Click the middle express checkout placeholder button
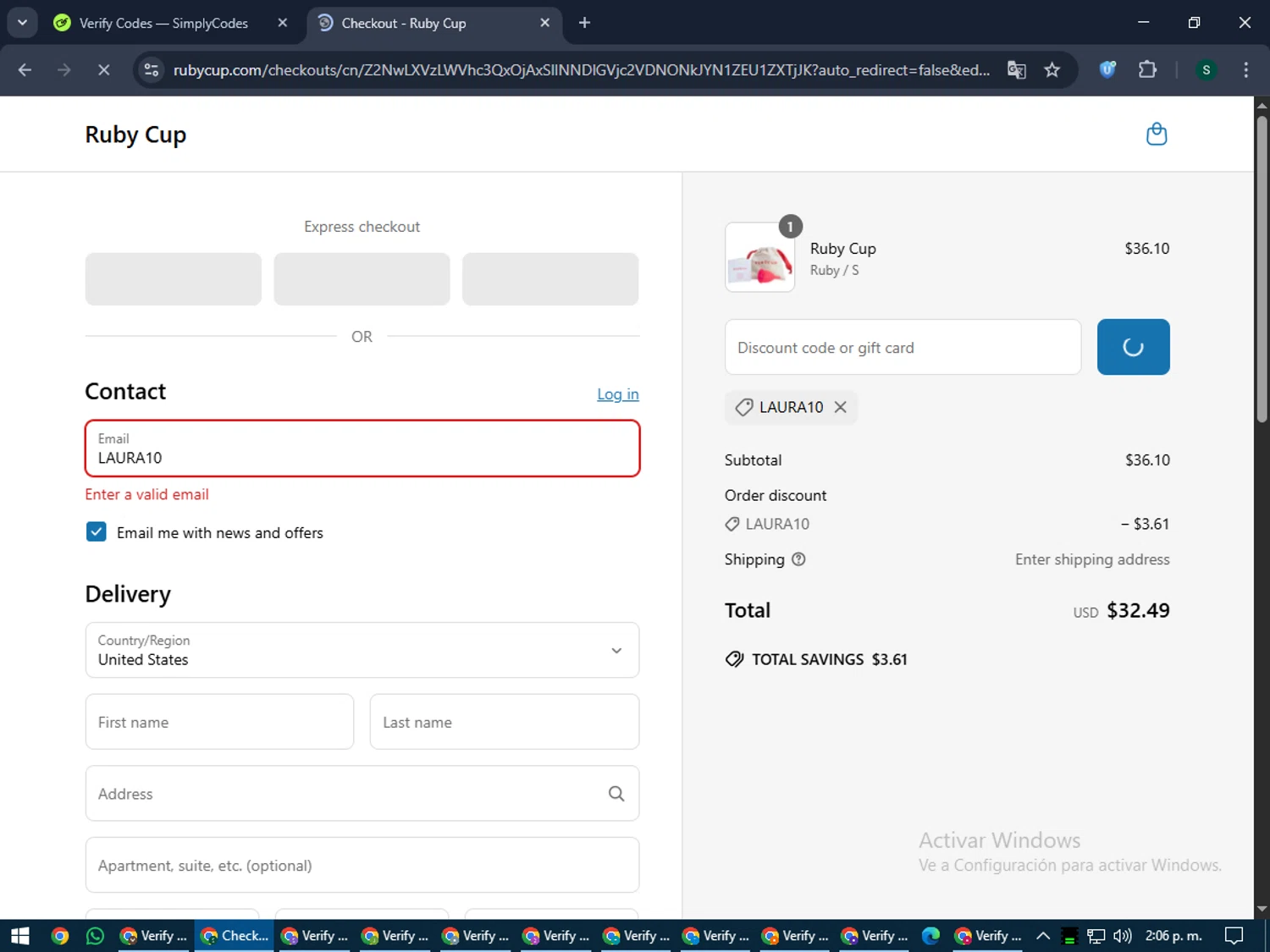Screen dimensions: 1270x952 click(362, 279)
